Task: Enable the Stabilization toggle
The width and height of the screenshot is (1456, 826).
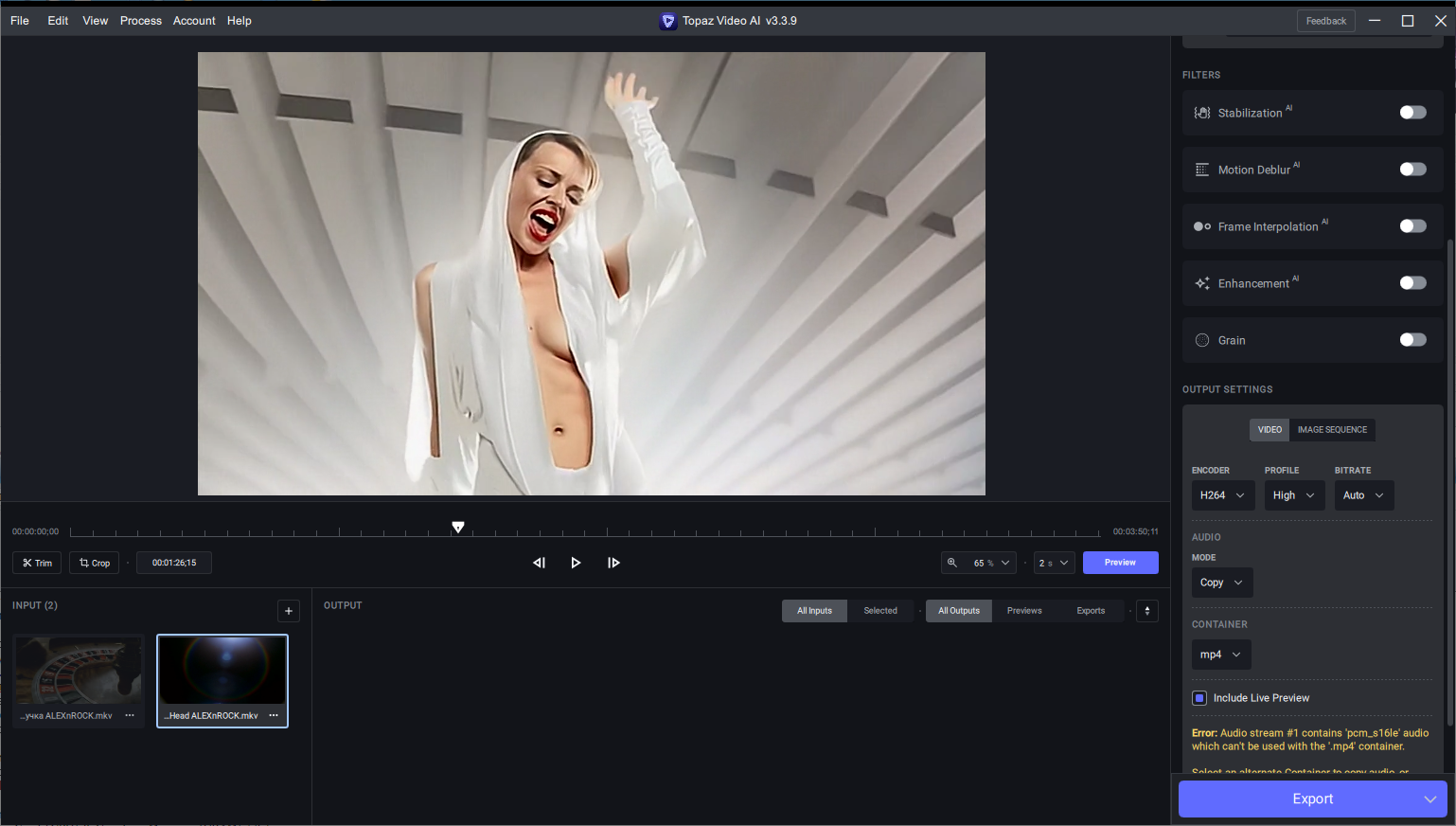Action: [1412, 113]
